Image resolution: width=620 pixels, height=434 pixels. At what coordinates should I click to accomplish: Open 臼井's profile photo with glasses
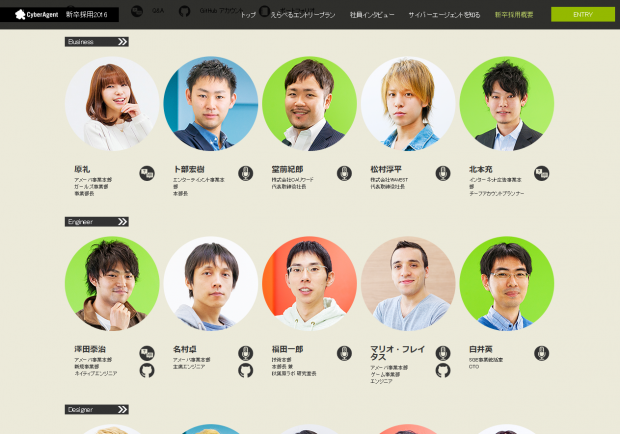pos(507,283)
